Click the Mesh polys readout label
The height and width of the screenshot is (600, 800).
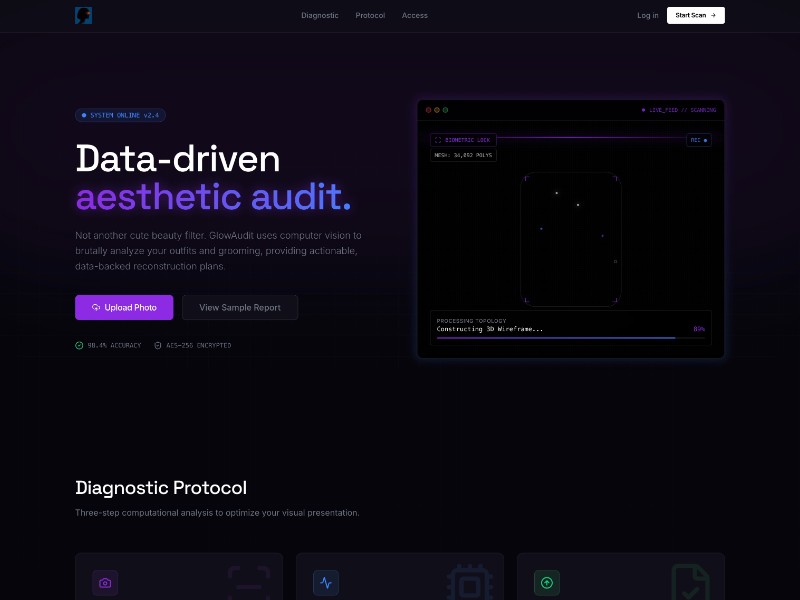(x=463, y=155)
